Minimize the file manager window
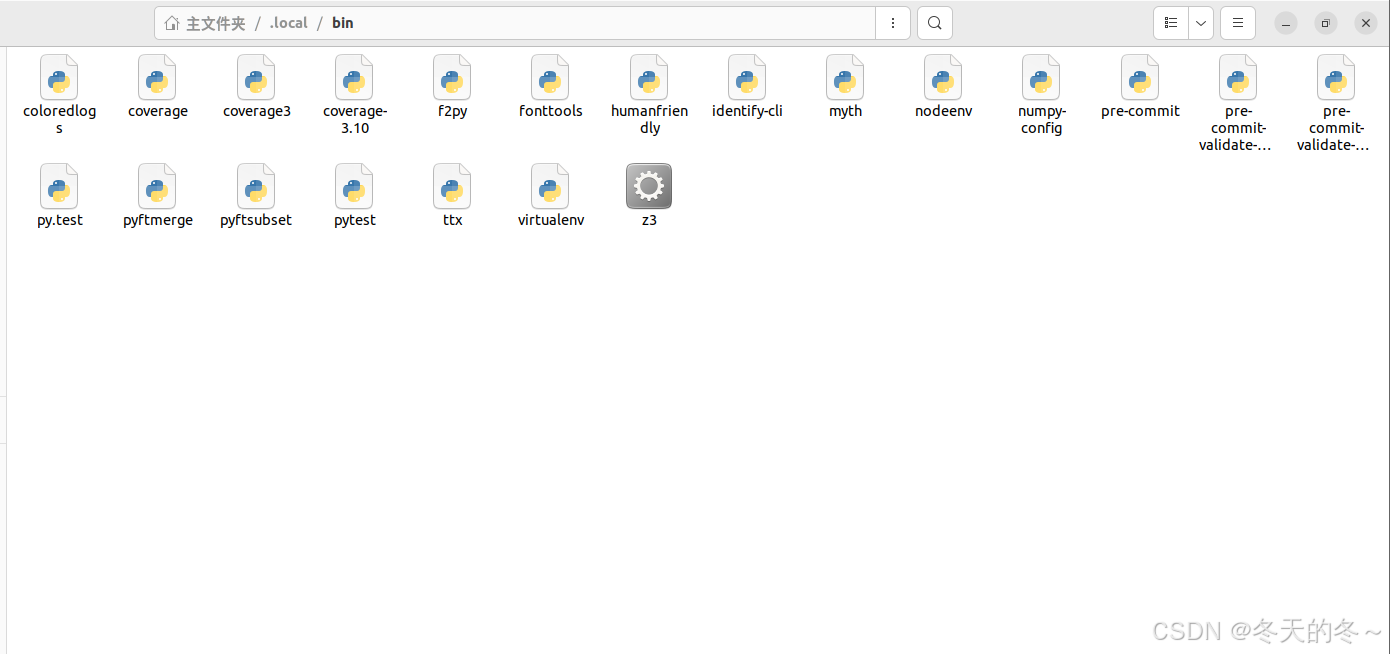1390x654 pixels. (1286, 23)
